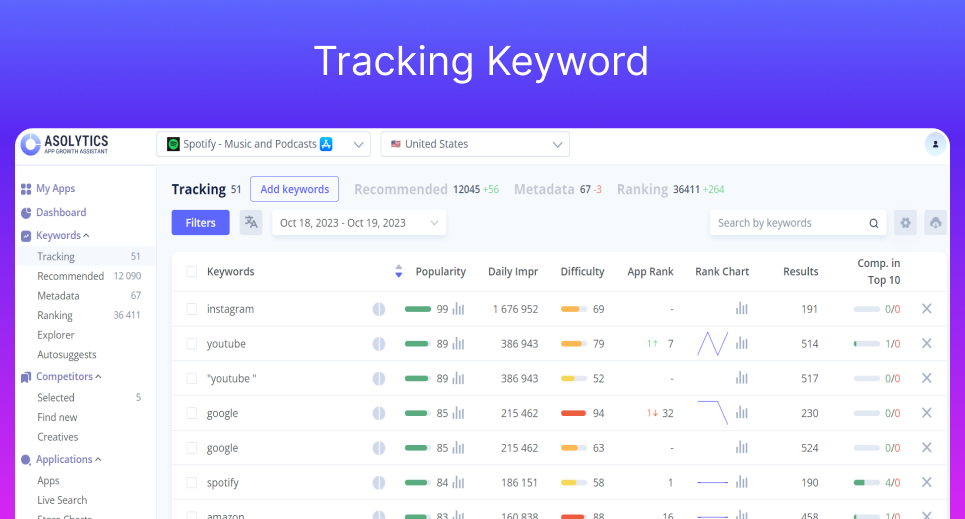
Task: Delete the google row with difficulty 94
Action: pyautogui.click(x=926, y=412)
